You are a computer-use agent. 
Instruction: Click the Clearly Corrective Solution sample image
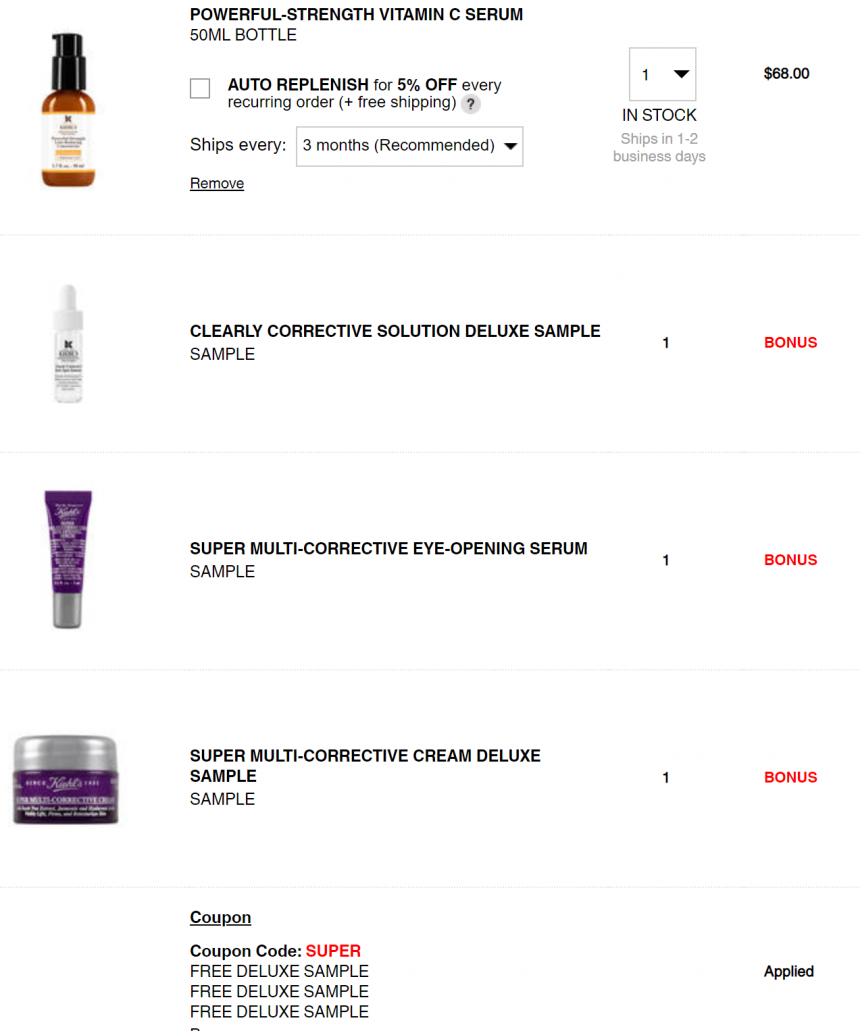pos(68,343)
